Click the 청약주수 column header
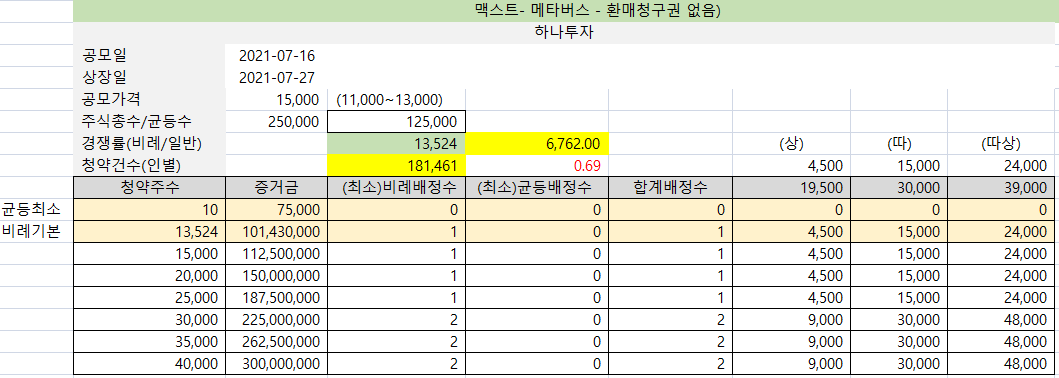Viewport: 1059px width, 378px height. point(149,188)
